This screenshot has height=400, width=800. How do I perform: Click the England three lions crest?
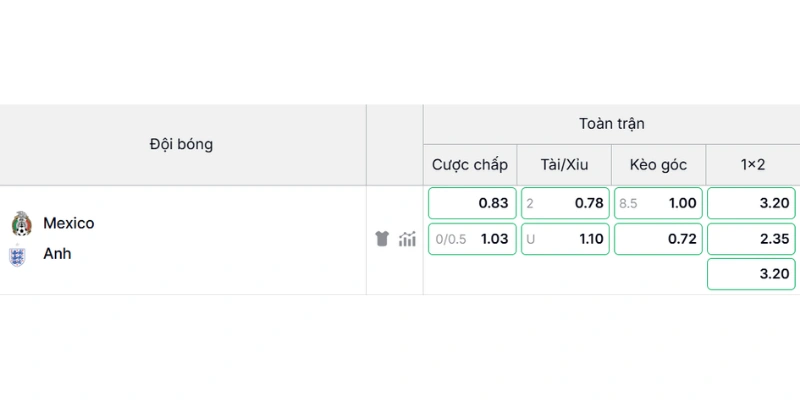(17, 255)
